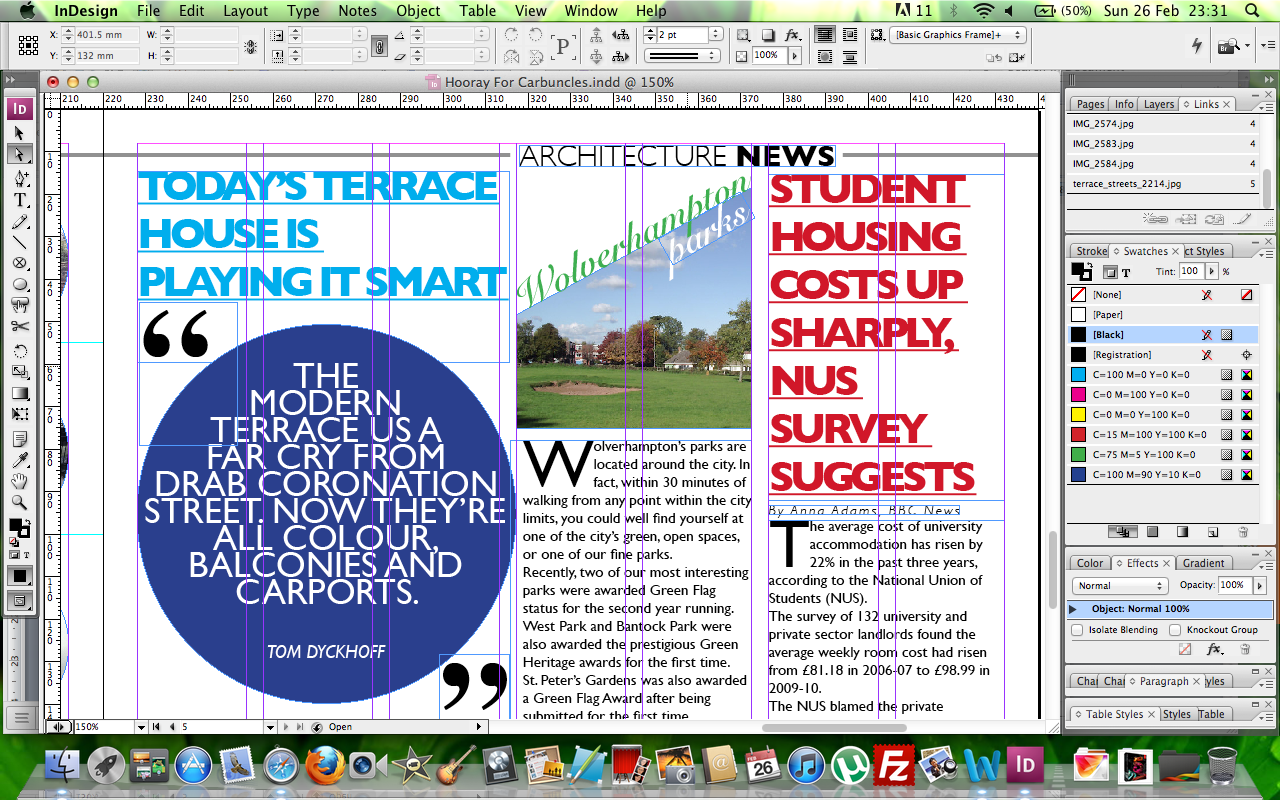The image size is (1280, 800).
Task: Select the Eyedropper tool
Action: tap(19, 460)
